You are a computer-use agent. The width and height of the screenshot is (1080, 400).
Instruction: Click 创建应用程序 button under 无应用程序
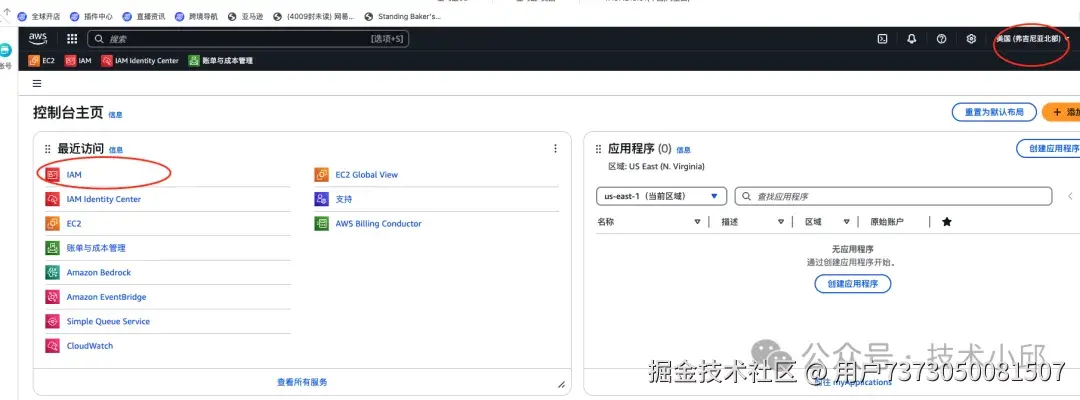853,284
